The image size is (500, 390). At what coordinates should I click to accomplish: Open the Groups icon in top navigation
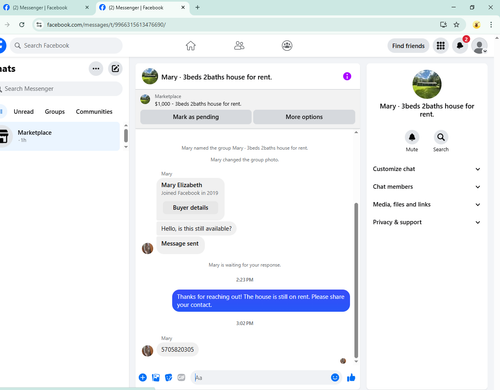(x=287, y=46)
